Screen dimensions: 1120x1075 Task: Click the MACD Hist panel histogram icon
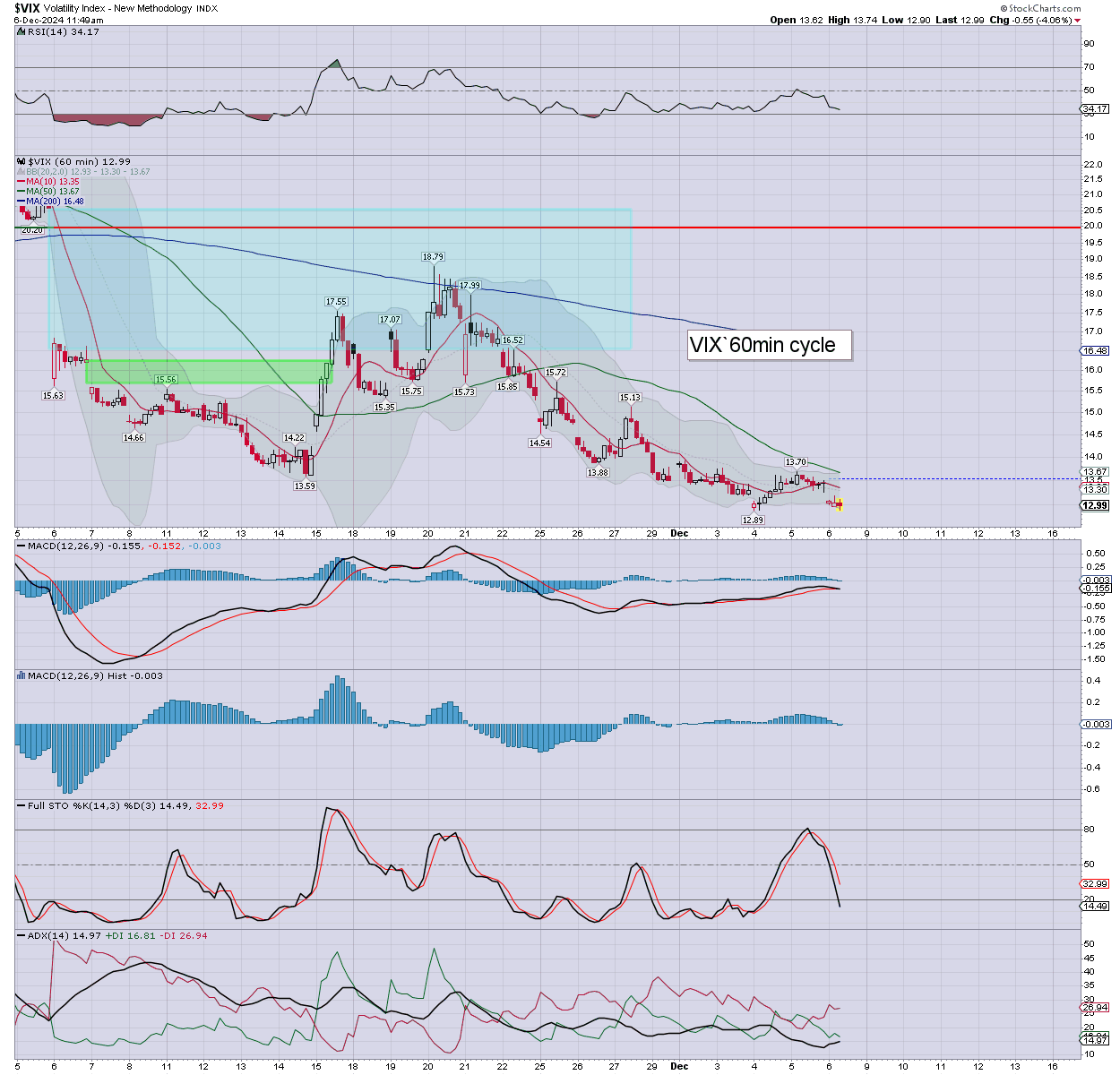tap(22, 675)
